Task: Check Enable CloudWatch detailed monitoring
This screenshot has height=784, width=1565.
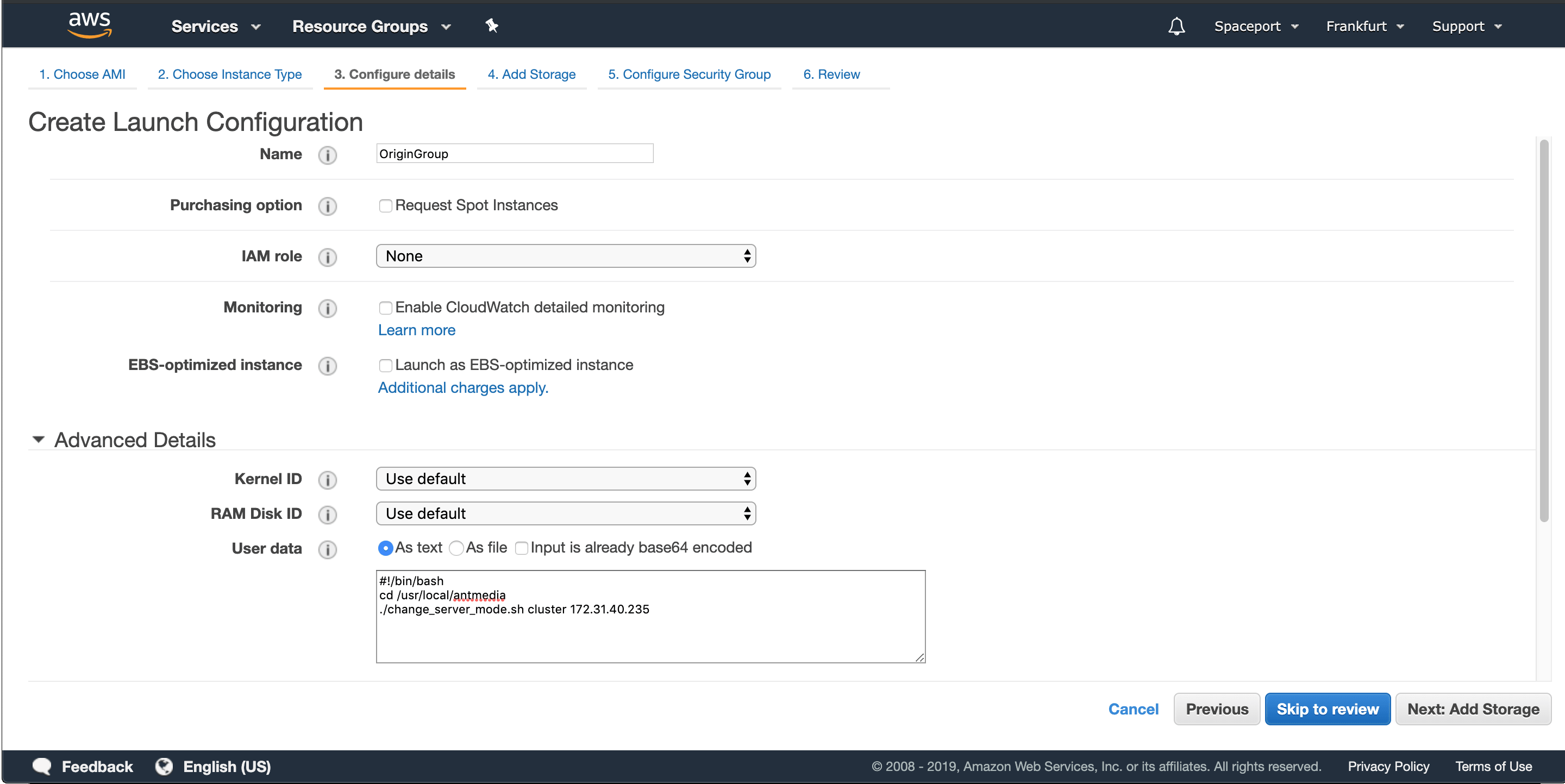Action: 385,308
